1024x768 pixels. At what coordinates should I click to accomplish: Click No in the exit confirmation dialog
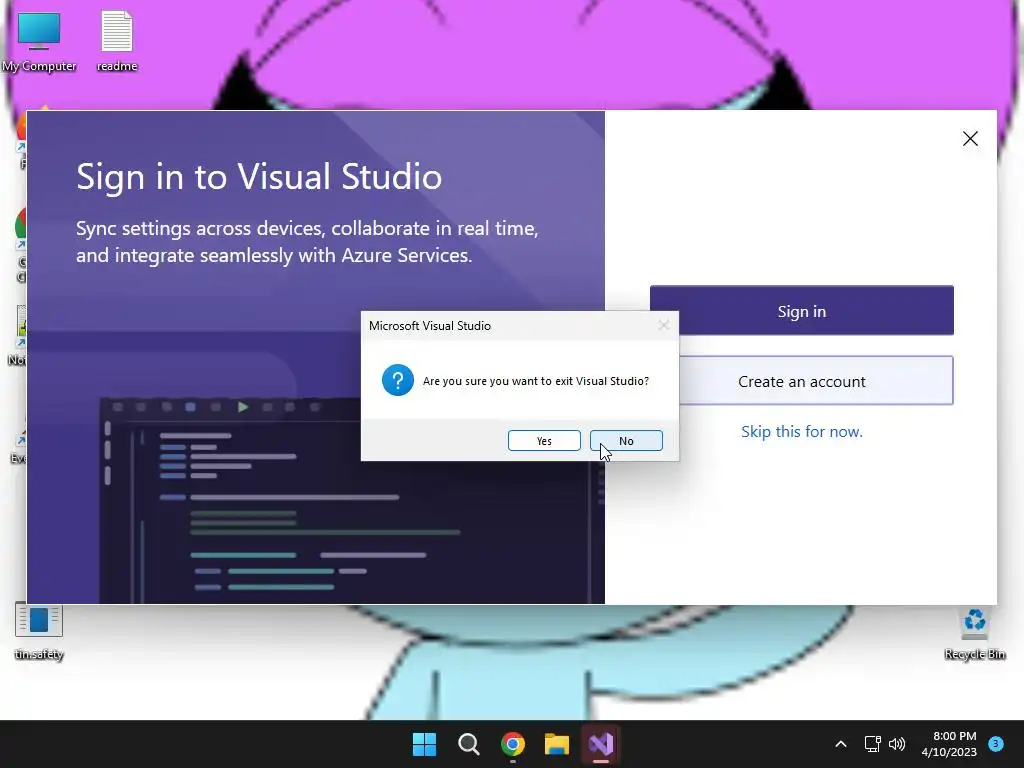pos(626,441)
